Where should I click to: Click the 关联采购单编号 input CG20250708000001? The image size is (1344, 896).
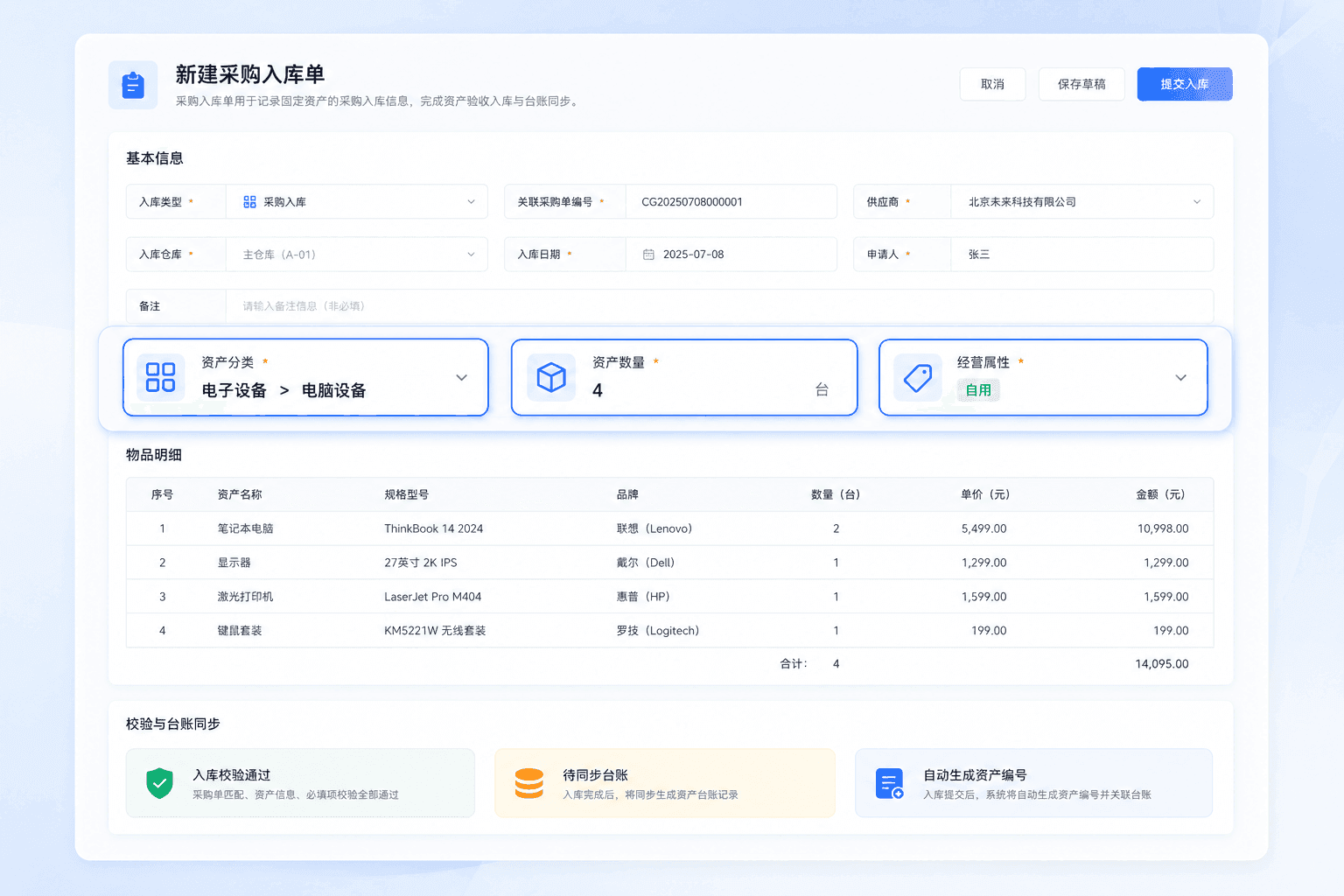(731, 202)
